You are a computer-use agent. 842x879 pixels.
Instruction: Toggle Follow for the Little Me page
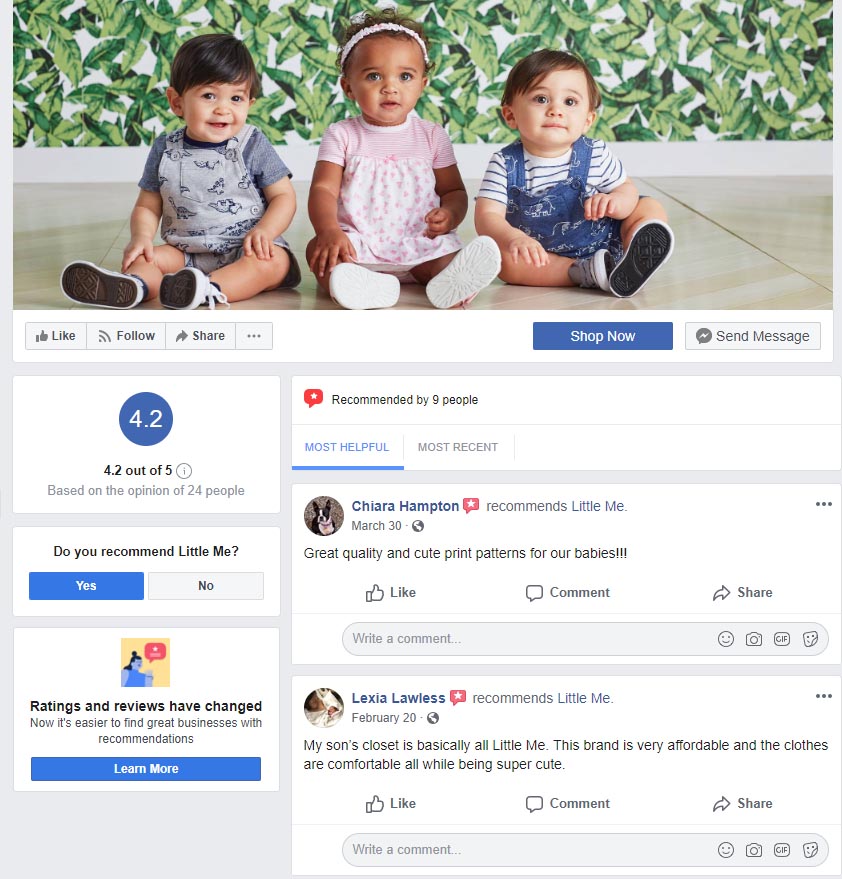pos(126,336)
